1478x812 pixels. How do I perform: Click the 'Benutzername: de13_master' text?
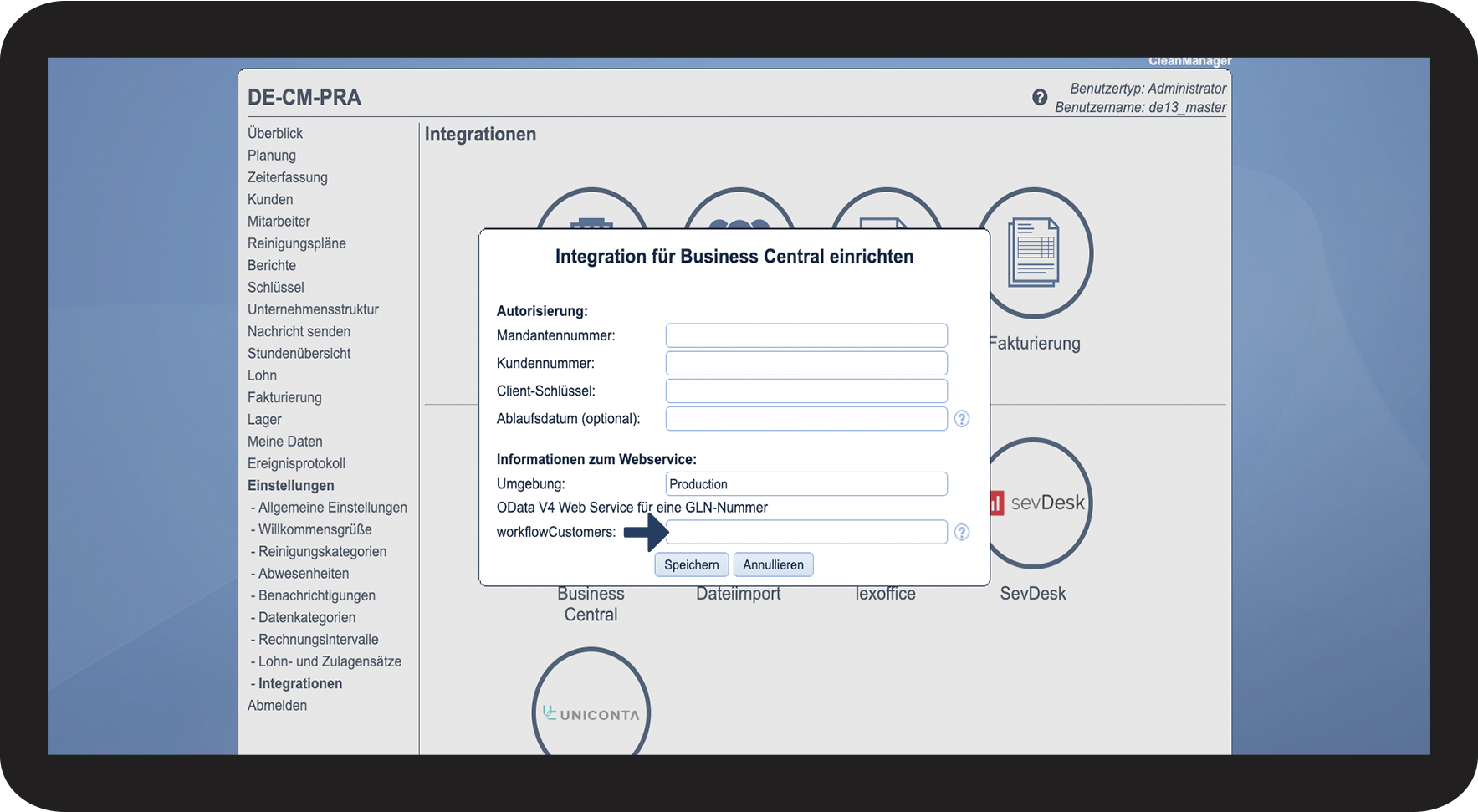tap(1141, 107)
